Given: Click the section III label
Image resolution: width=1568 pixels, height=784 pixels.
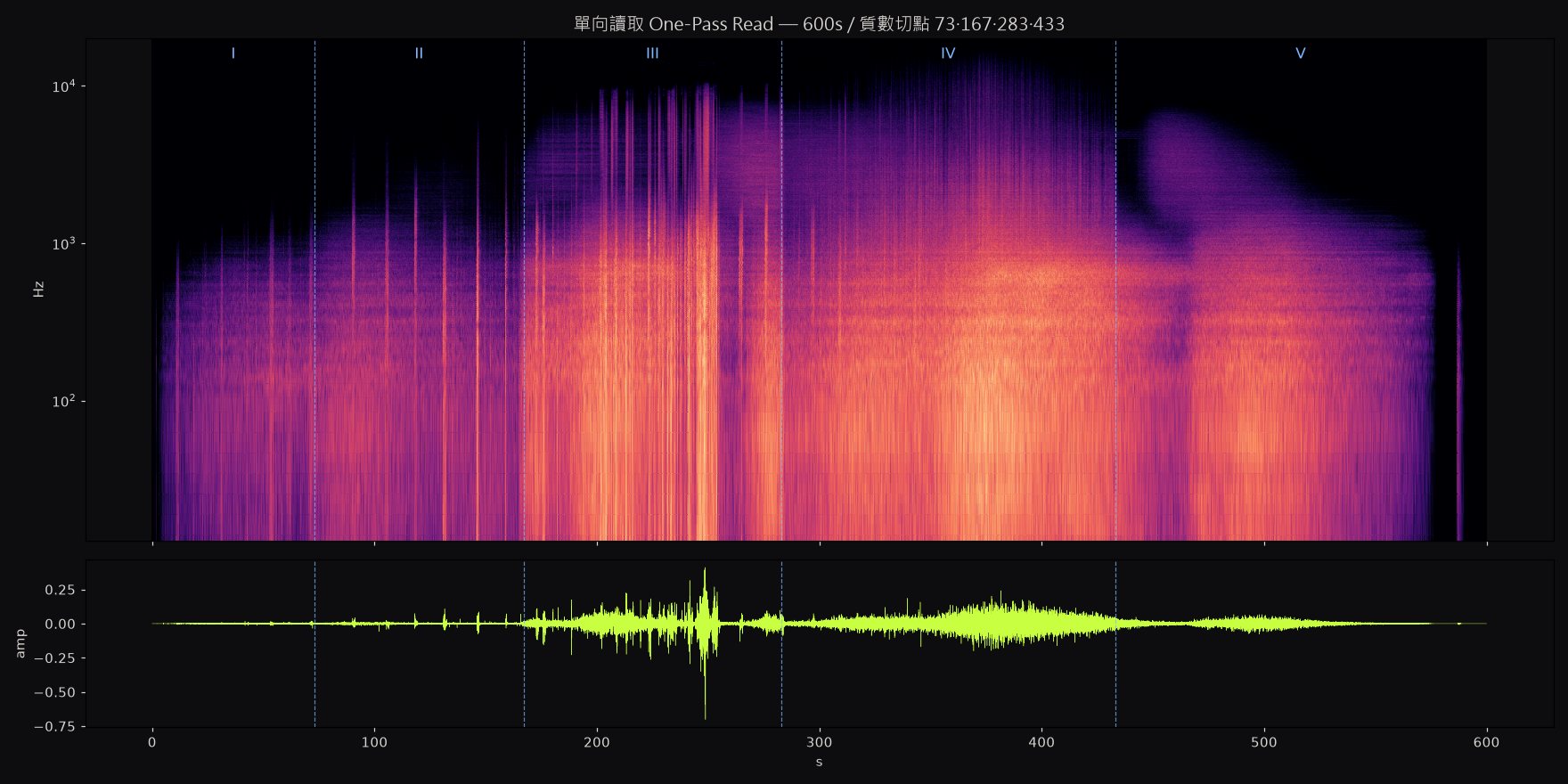Looking at the screenshot, I should coord(652,53).
